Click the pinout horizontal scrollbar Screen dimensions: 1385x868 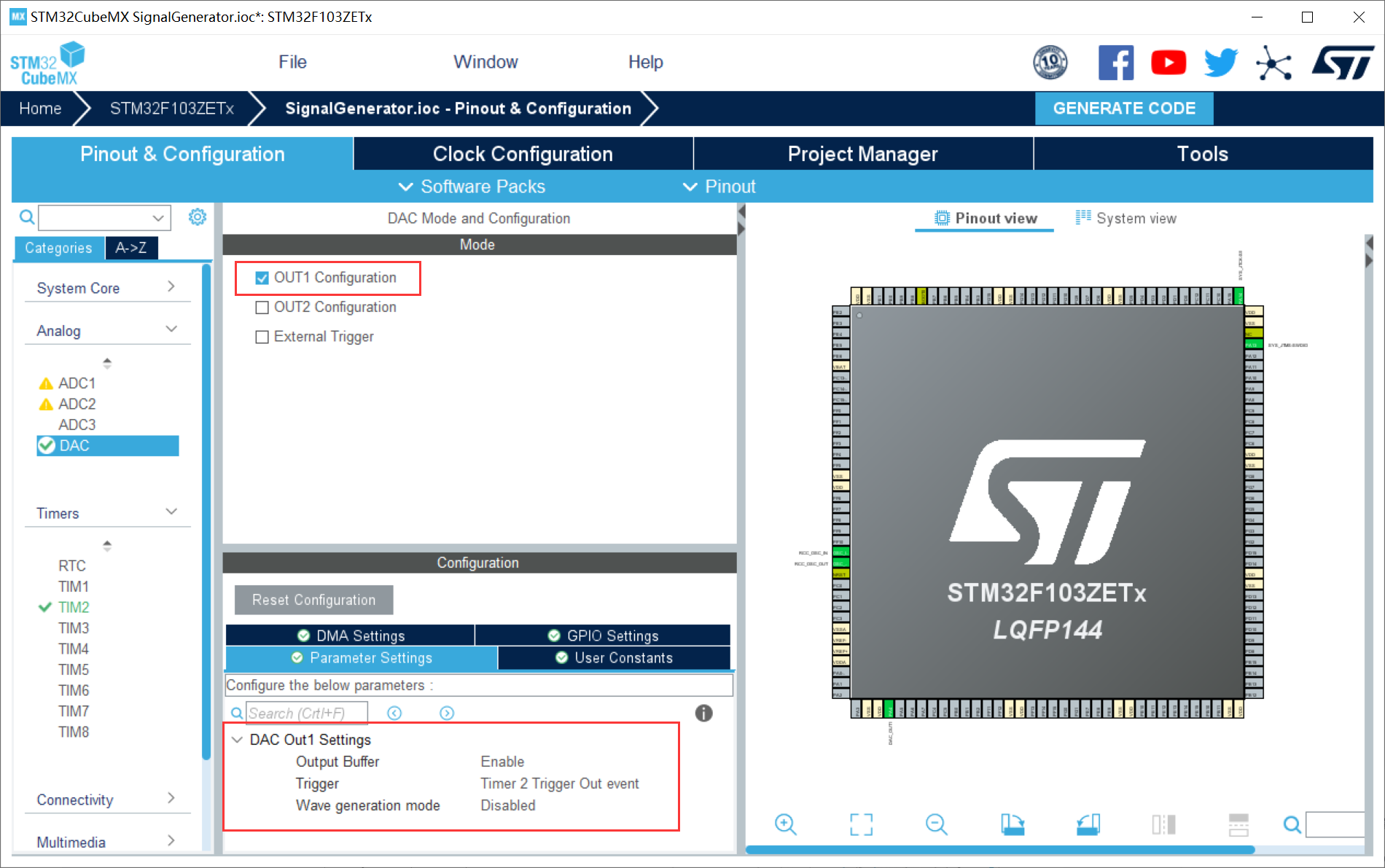click(999, 850)
